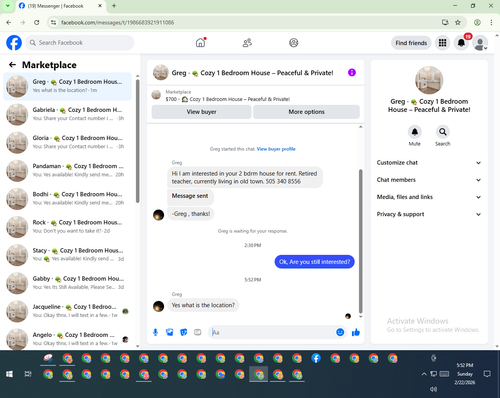Open conversation info purple icon

point(352,72)
